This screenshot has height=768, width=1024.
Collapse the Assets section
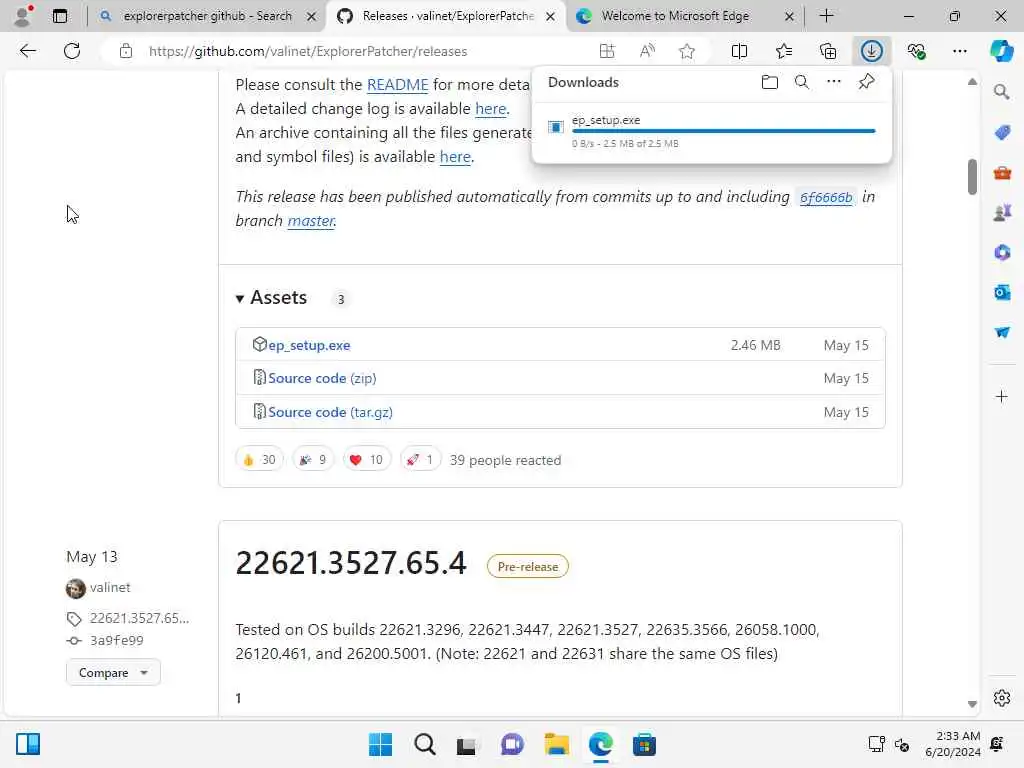point(271,298)
